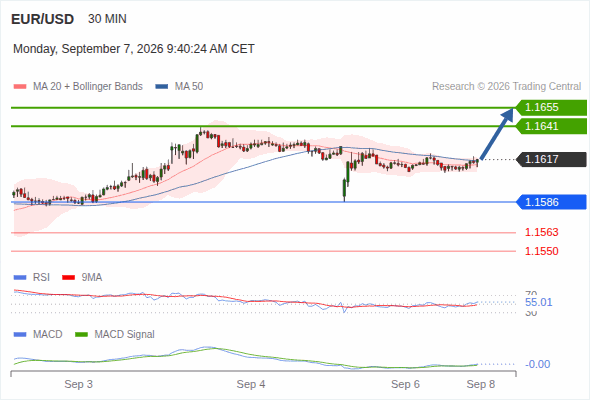Click the 1.1550 support level text
Viewport: 590px width, 400px height.
(541, 251)
